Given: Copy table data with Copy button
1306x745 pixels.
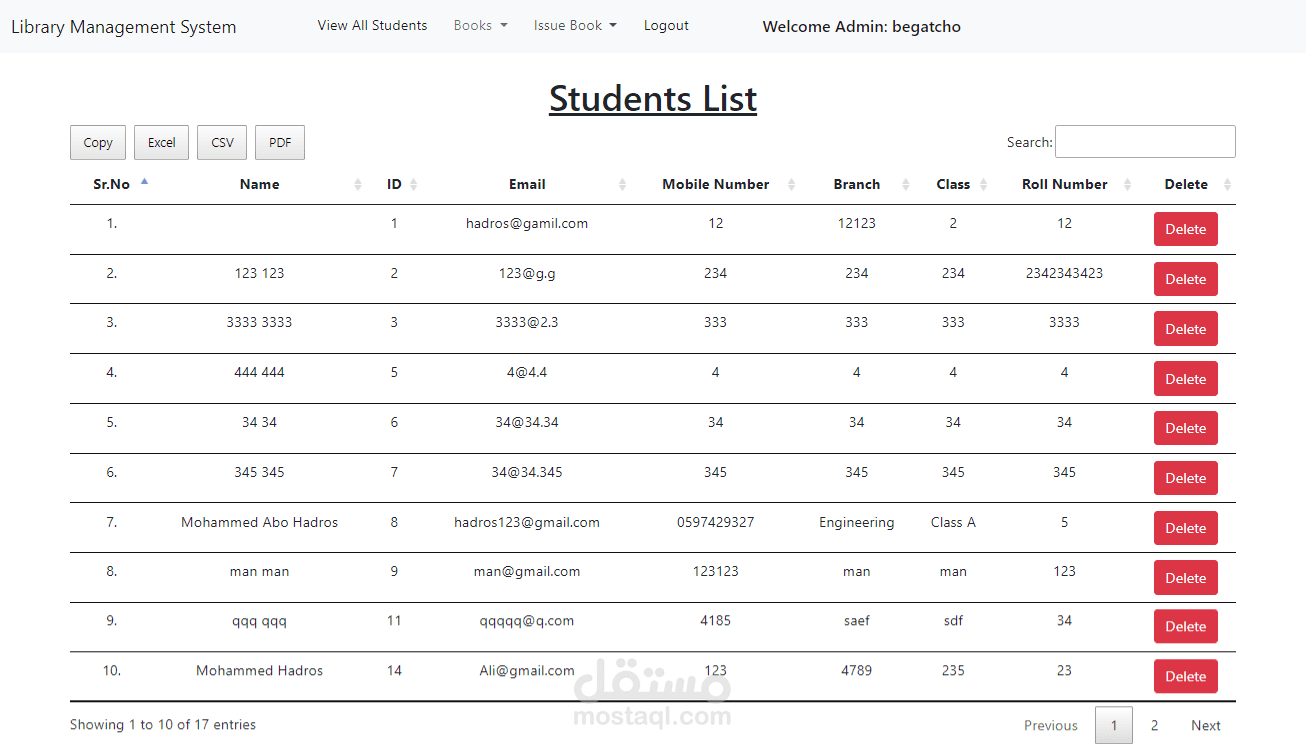Looking at the screenshot, I should click(98, 143).
